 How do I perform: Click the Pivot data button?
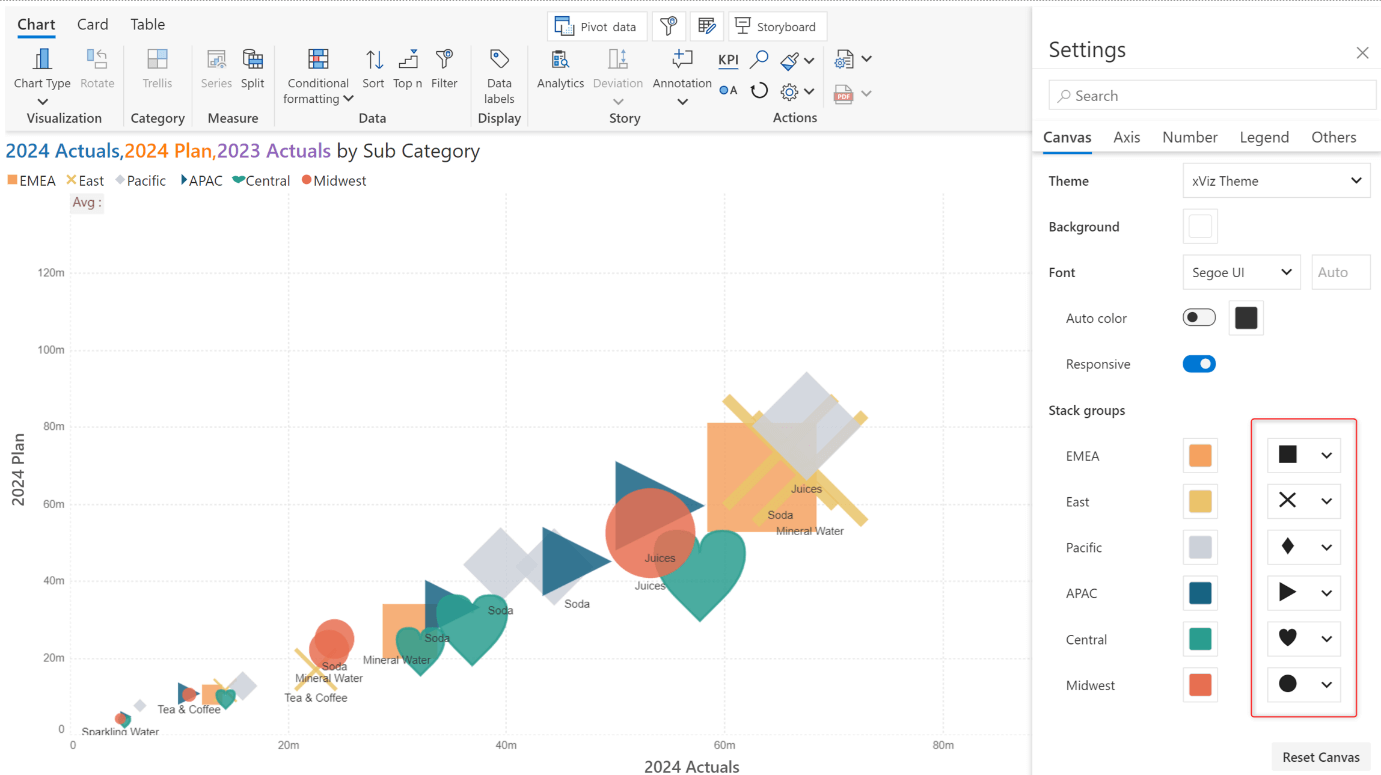tap(597, 26)
